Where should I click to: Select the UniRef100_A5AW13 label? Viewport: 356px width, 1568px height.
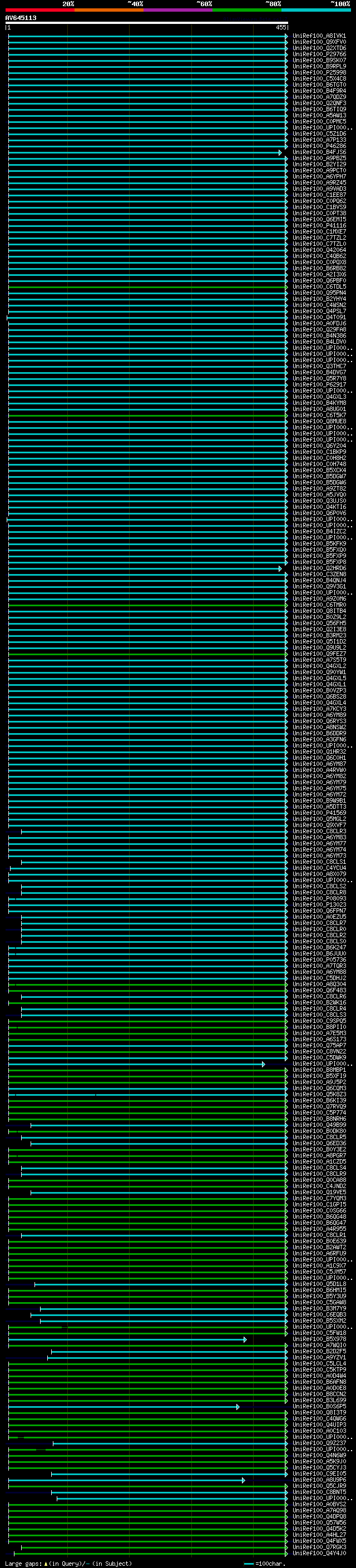pyautogui.click(x=319, y=116)
